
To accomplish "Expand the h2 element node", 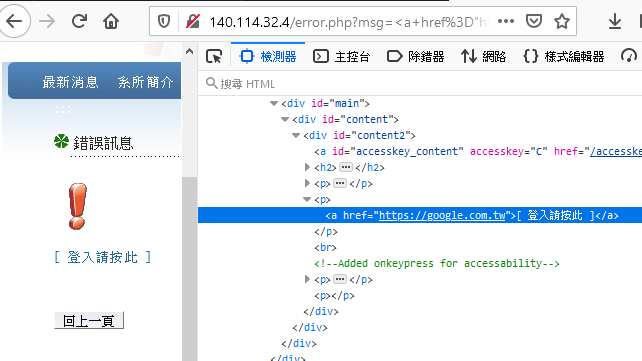I will coord(307,167).
